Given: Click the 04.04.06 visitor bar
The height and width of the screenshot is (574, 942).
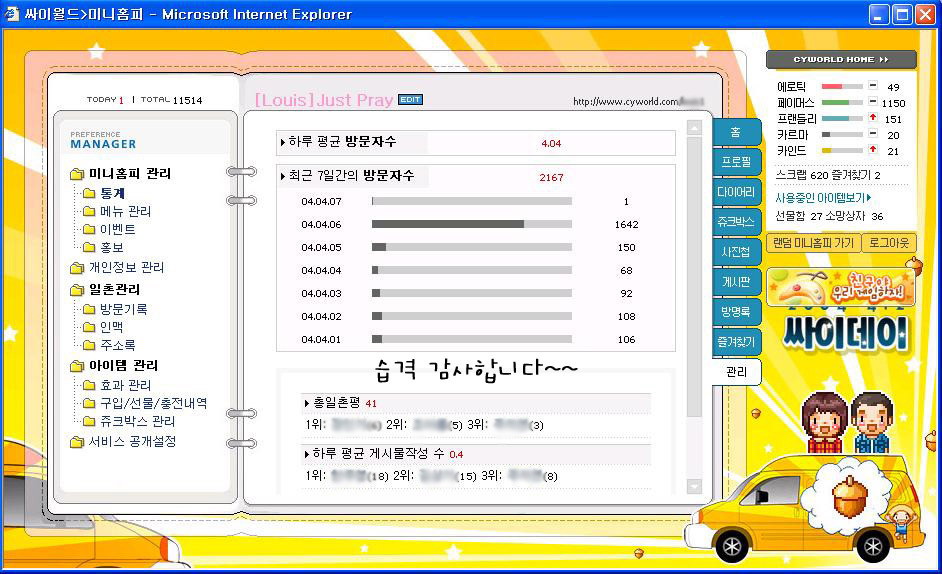Looking at the screenshot, I should click(472, 224).
